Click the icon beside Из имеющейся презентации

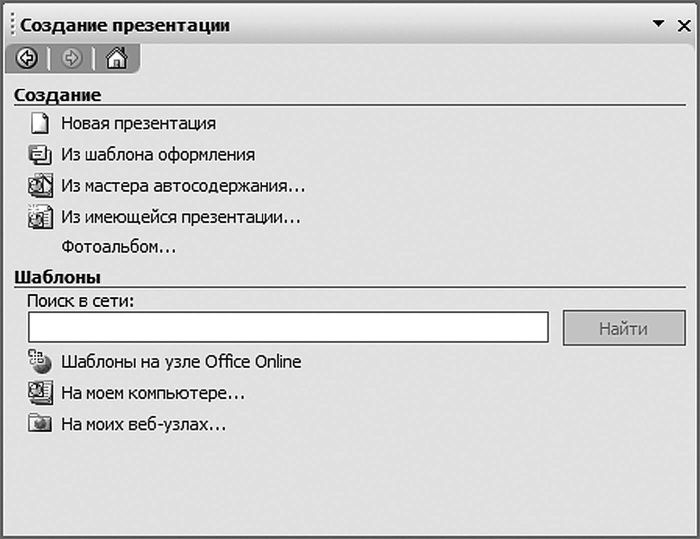pyautogui.click(x=39, y=216)
